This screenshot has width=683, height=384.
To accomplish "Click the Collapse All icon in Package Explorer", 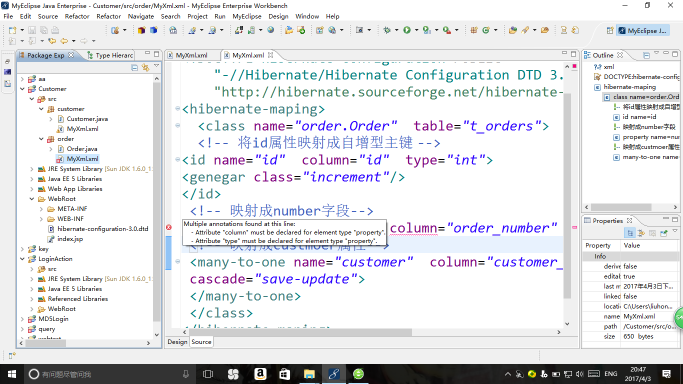I will (x=135, y=67).
